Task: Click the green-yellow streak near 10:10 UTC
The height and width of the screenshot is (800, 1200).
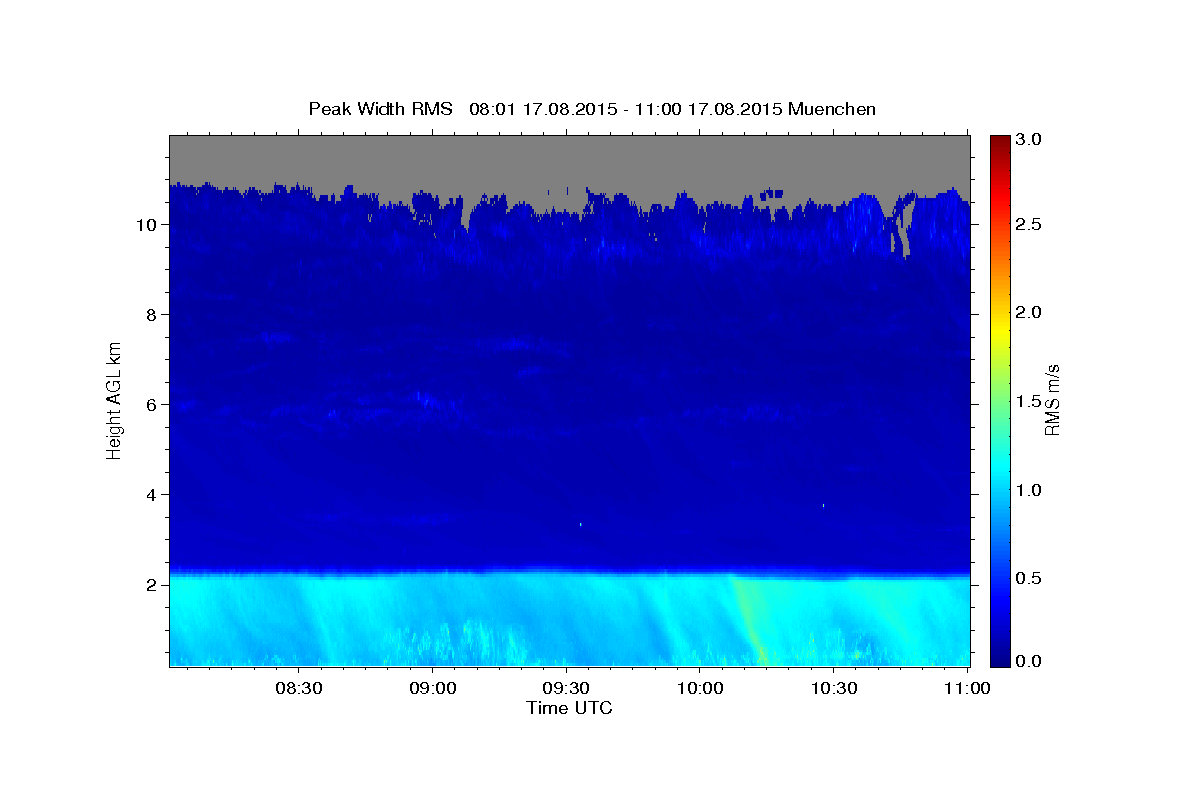Action: point(749,620)
